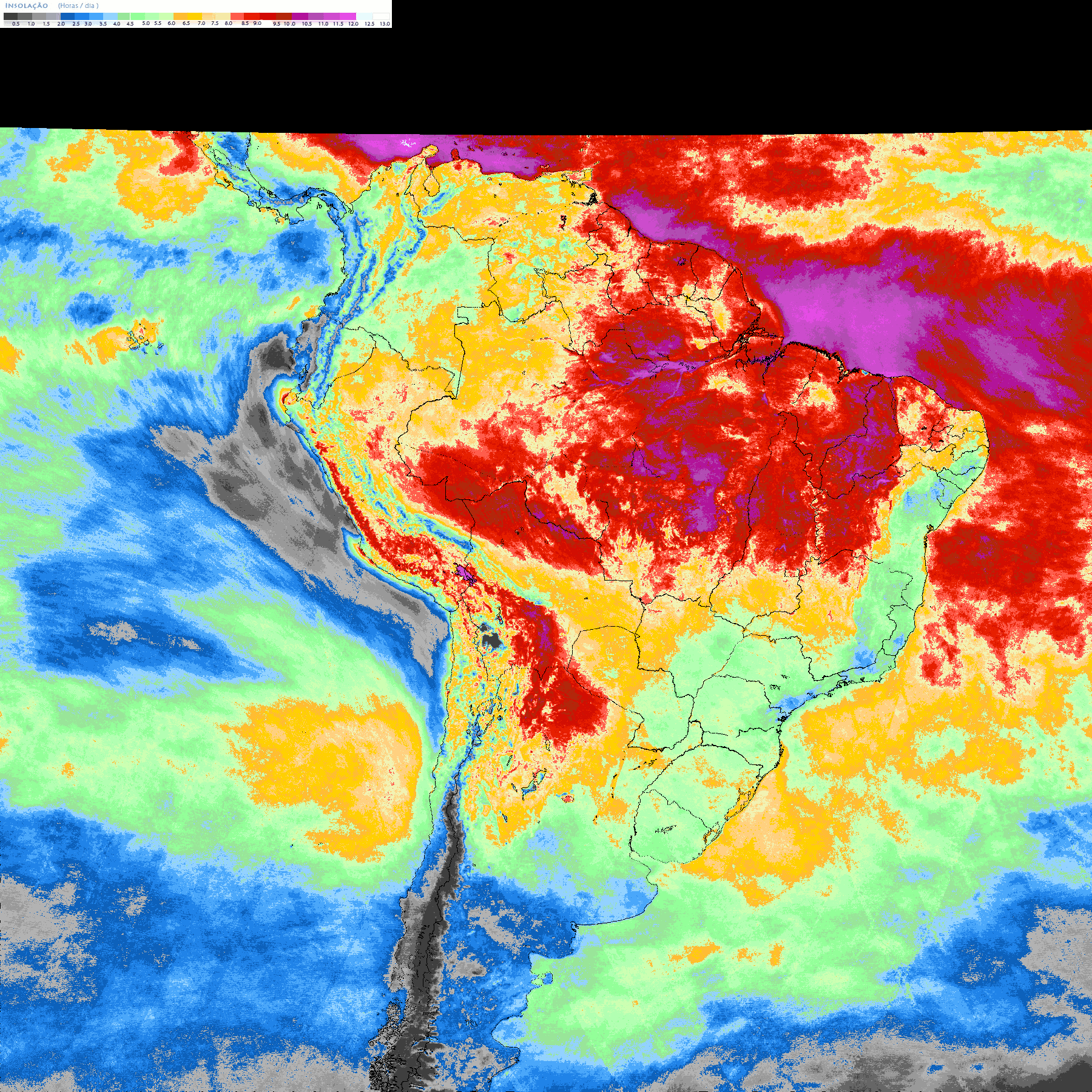Click the 'Insolação' legend title
The image size is (1092, 1092).
[27, 5]
